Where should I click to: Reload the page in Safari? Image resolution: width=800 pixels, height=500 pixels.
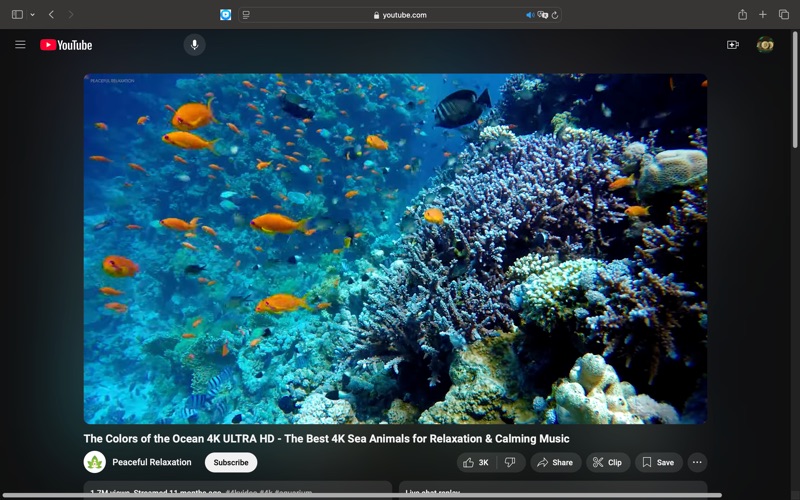point(555,15)
